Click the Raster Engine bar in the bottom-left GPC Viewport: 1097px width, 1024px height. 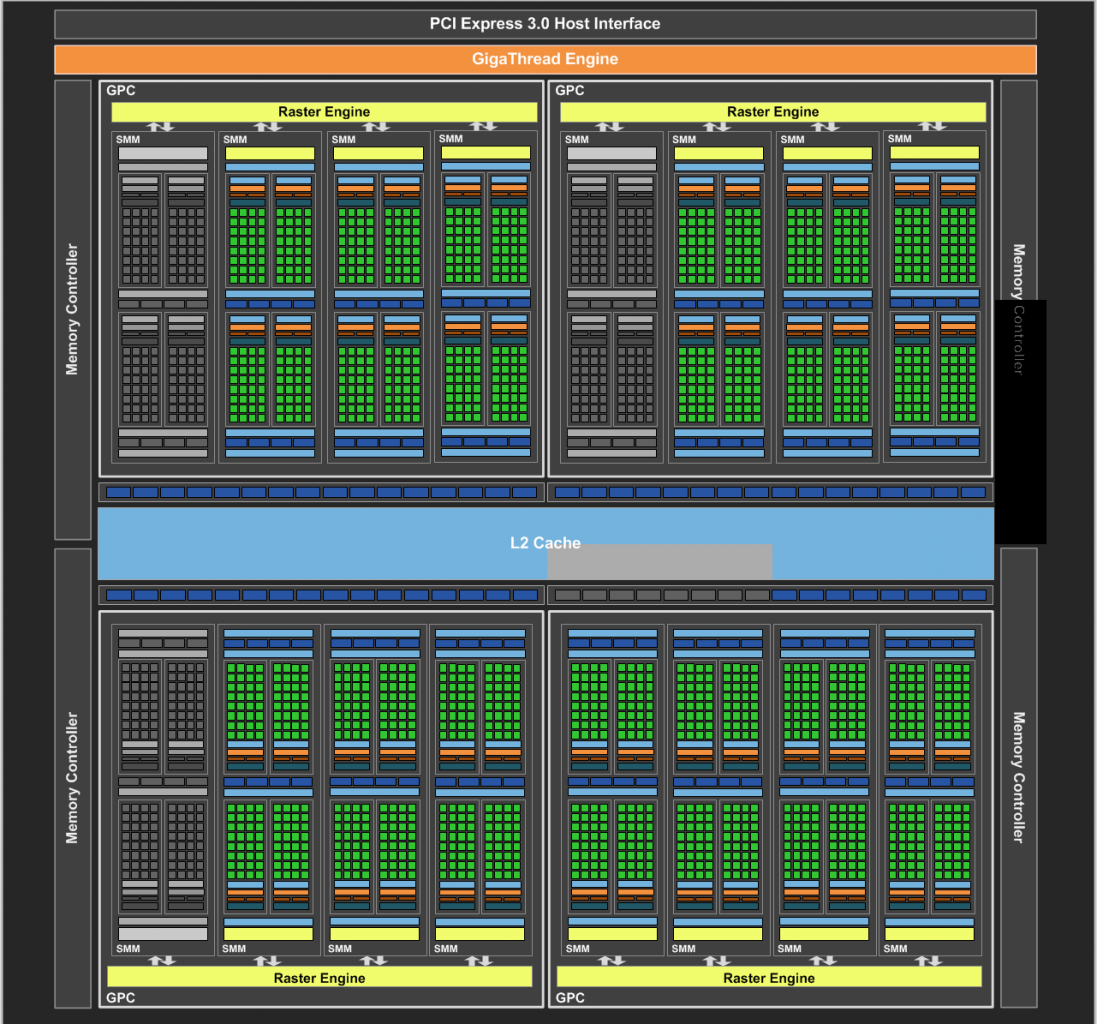pyautogui.click(x=319, y=978)
